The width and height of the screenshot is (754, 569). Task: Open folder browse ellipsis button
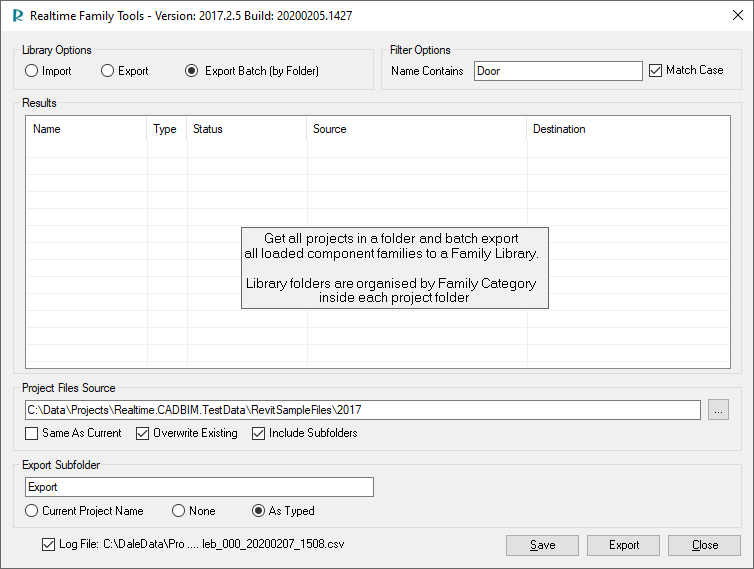coord(718,410)
